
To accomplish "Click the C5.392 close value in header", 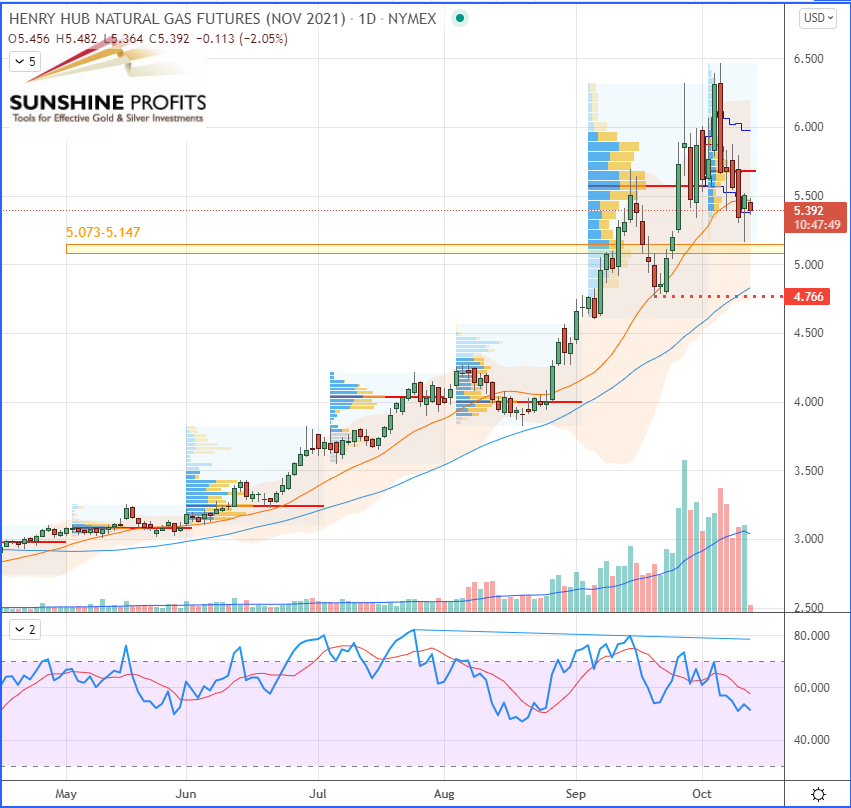I will [169, 39].
